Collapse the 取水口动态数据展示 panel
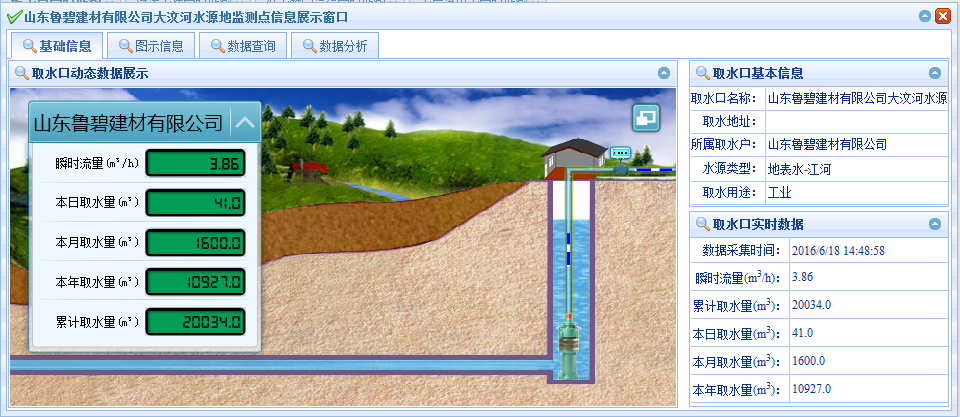Viewport: 960px width, 417px height. [664, 73]
